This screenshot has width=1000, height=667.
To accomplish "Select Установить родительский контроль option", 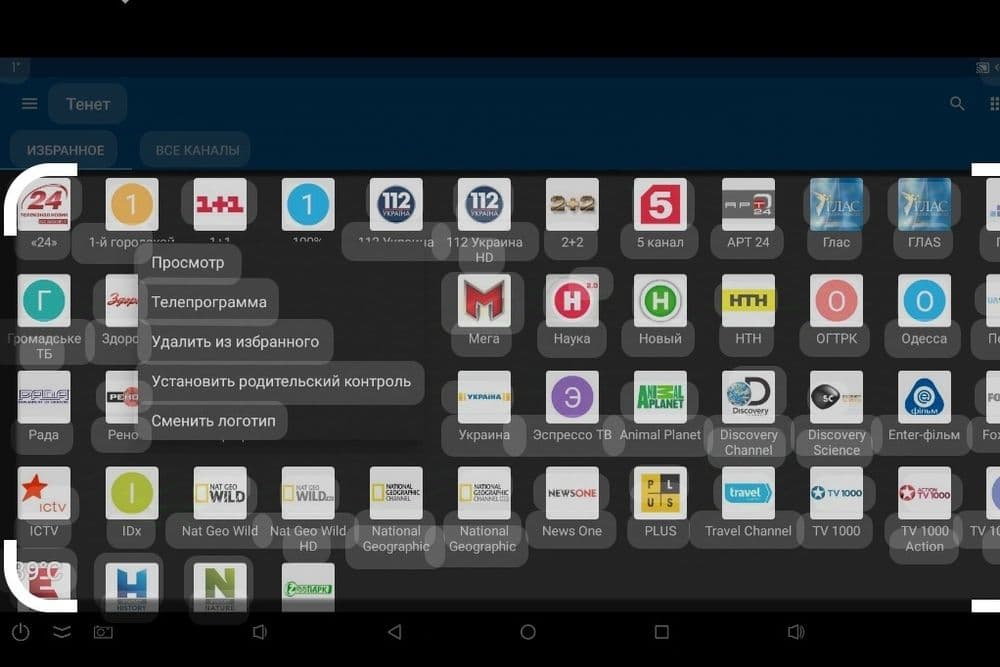I will click(x=281, y=381).
